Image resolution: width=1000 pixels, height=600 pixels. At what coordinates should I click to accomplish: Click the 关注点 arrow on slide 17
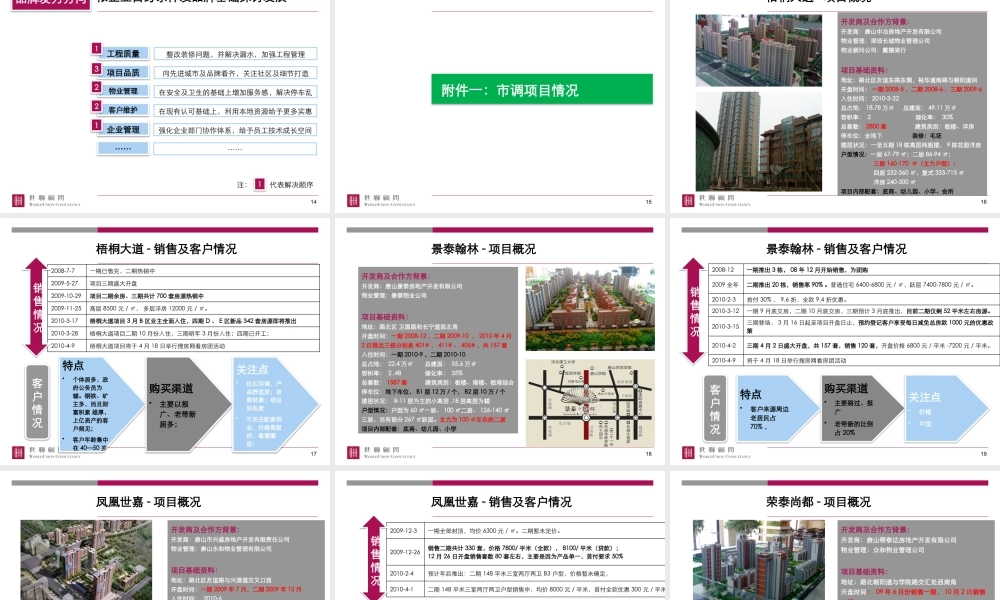[276, 405]
